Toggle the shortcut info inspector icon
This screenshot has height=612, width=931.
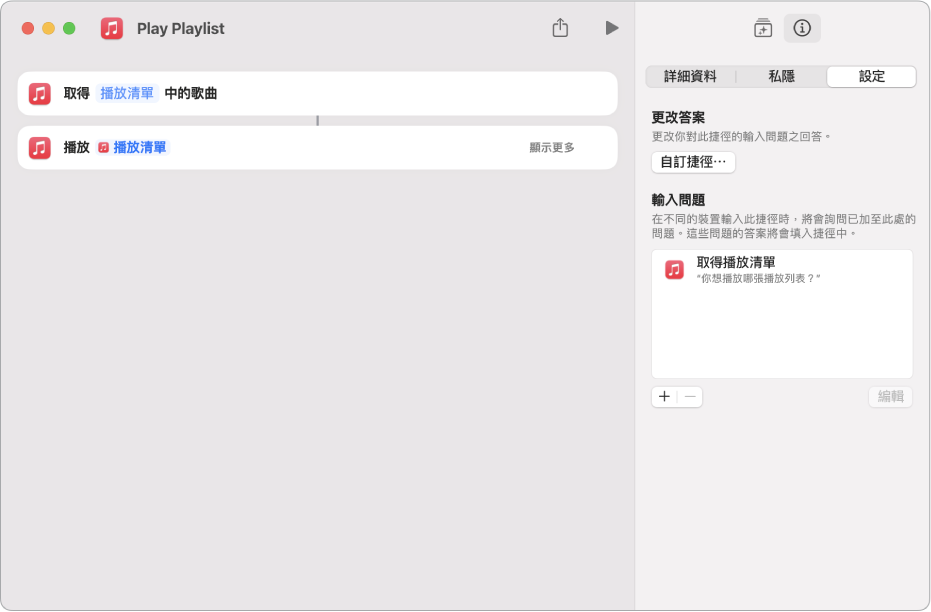(802, 28)
